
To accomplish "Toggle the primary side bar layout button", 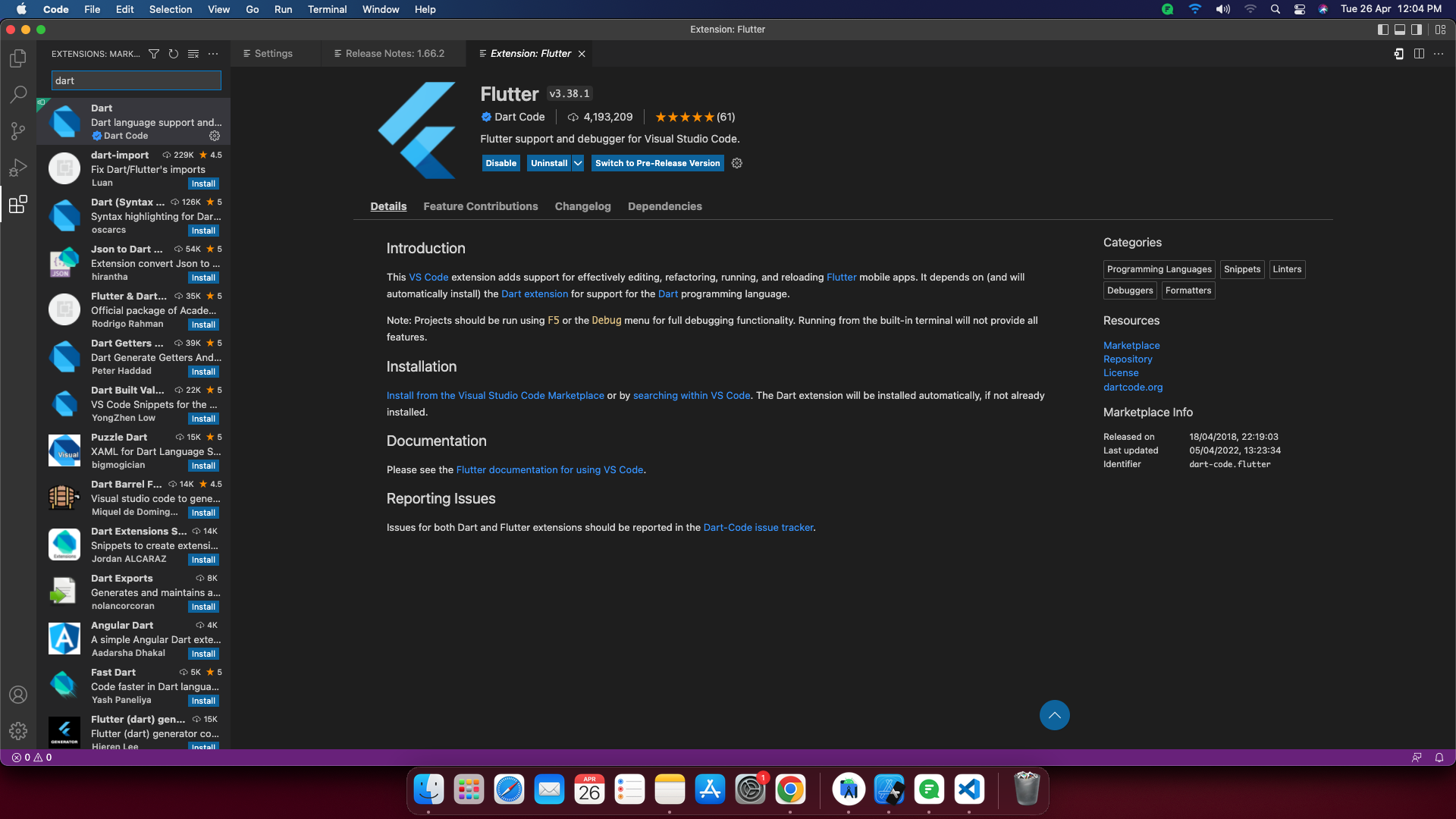I will [1382, 30].
